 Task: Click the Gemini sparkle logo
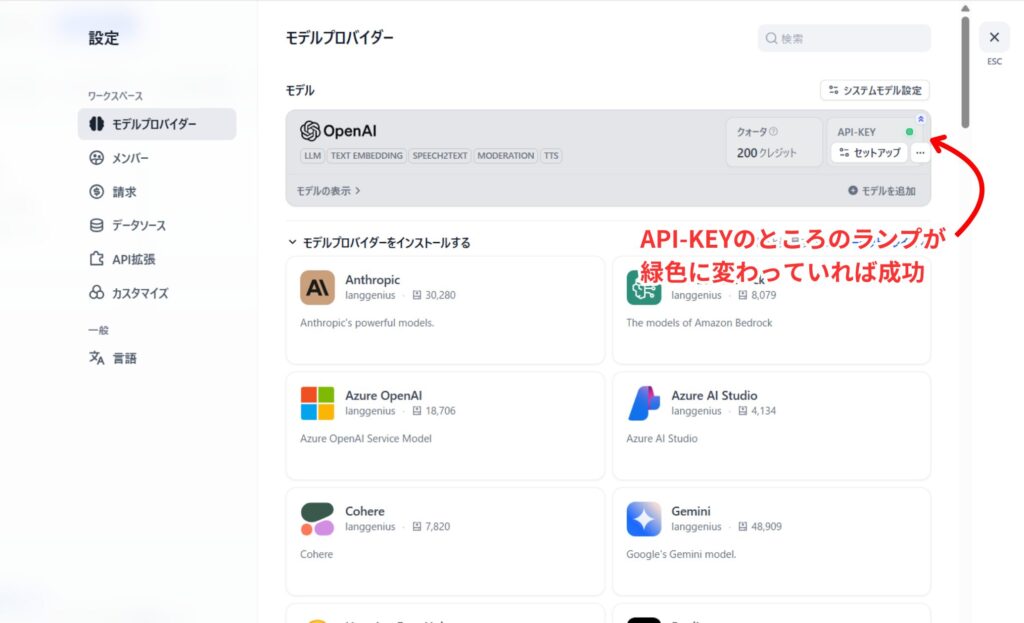pyautogui.click(x=644, y=519)
